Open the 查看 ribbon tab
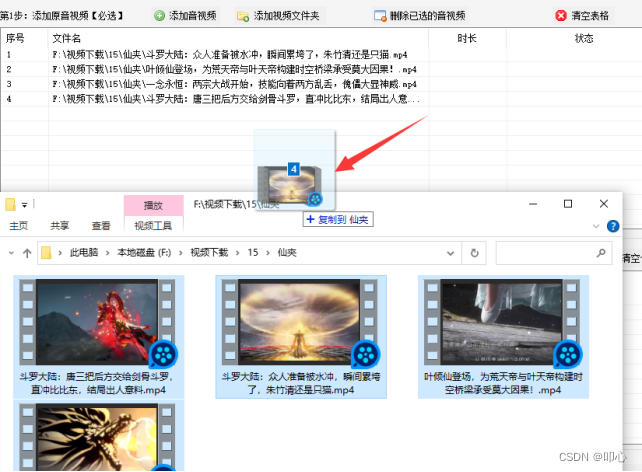 point(101,226)
